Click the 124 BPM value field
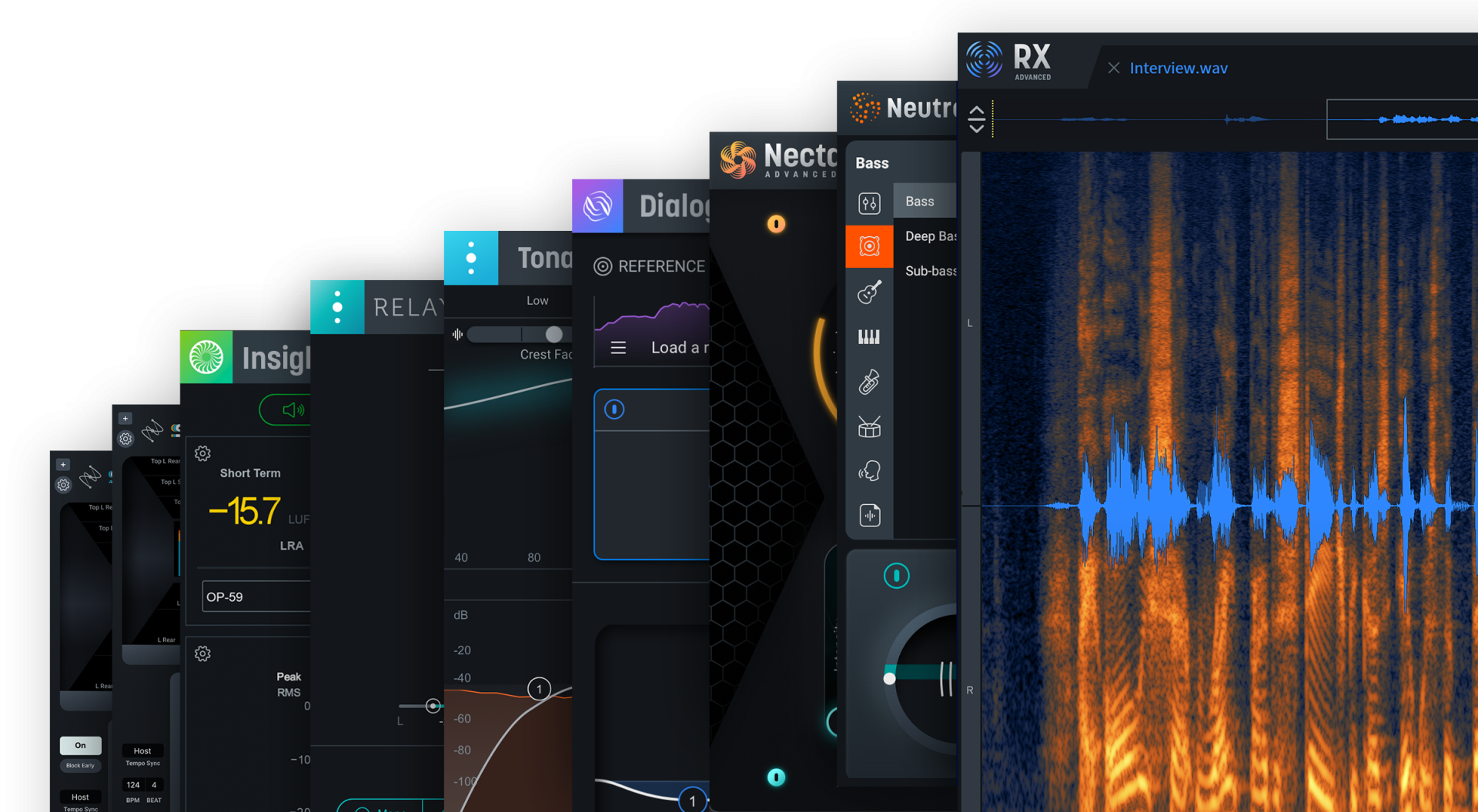Viewport: 1478px width, 812px height. pyautogui.click(x=133, y=785)
